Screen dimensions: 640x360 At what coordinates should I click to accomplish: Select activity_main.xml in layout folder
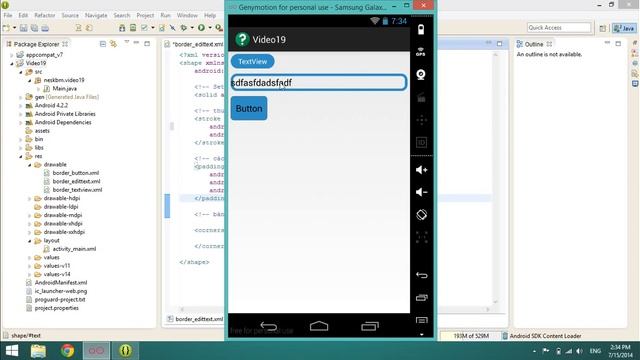tap(74, 249)
